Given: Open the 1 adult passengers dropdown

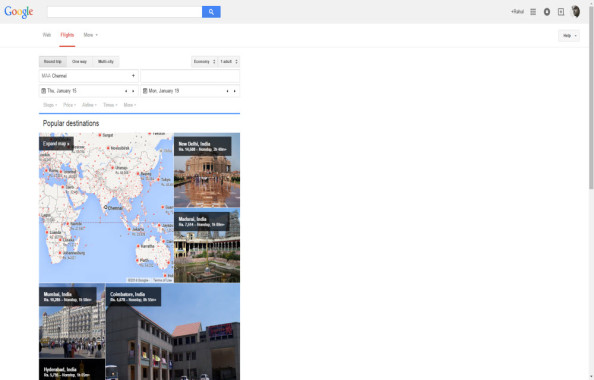Looking at the screenshot, I should (x=229, y=61).
